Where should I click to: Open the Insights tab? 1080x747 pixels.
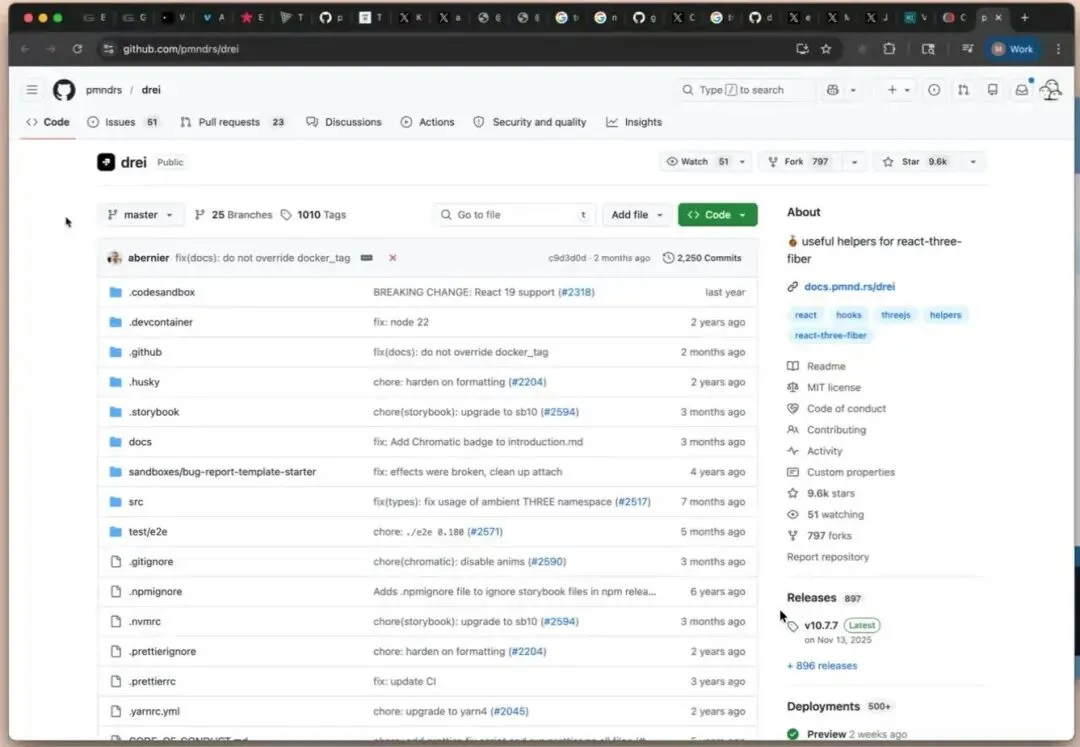(634, 122)
